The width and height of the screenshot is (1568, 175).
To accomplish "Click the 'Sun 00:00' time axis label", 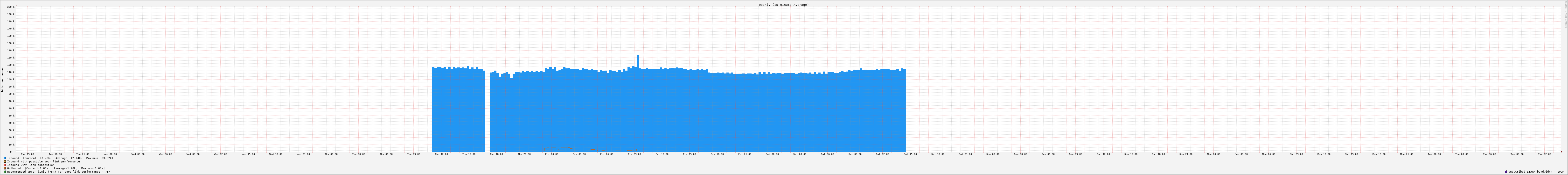I will [993, 154].
